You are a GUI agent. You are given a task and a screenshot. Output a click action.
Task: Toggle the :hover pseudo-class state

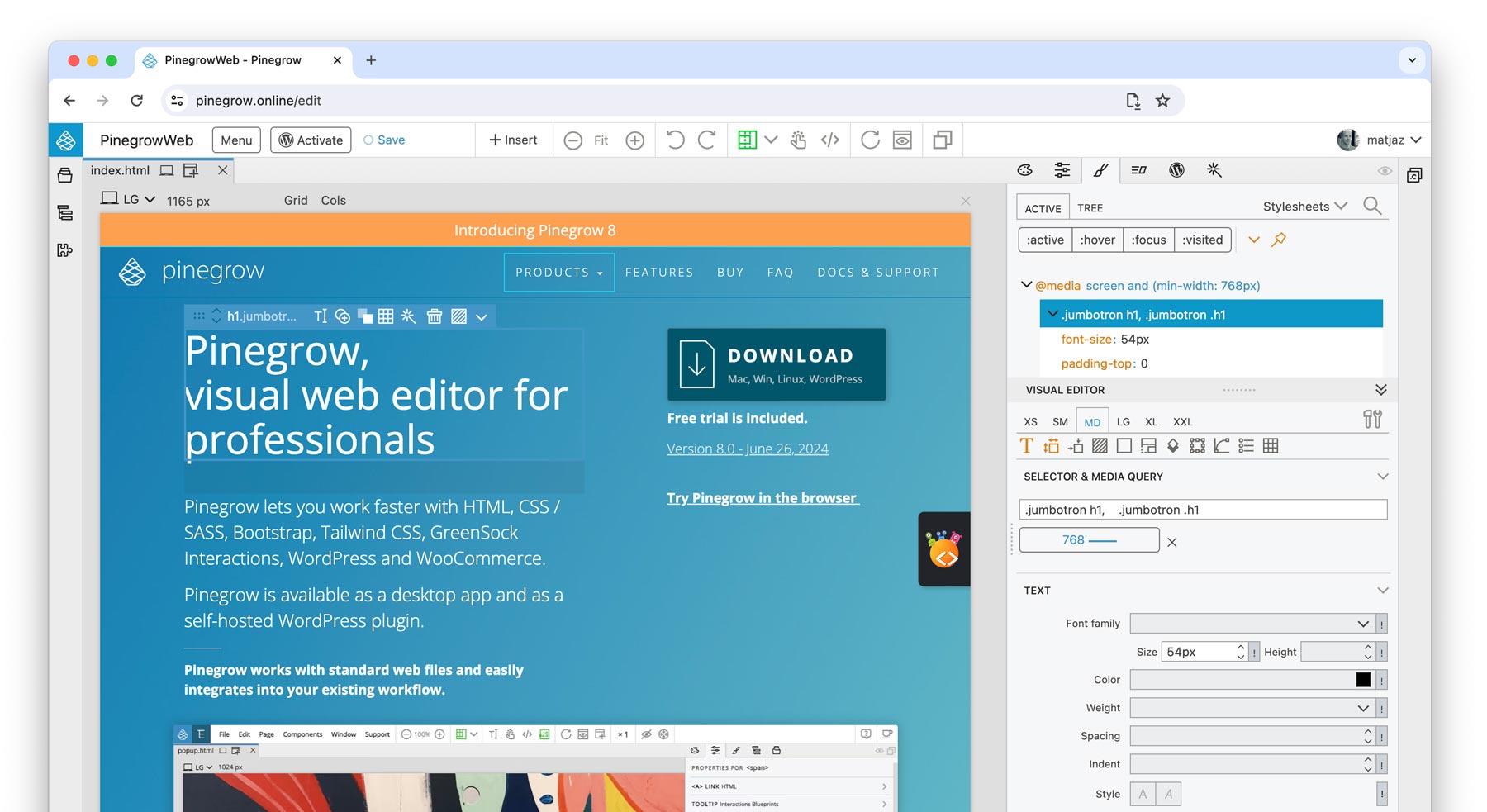[x=1097, y=240]
